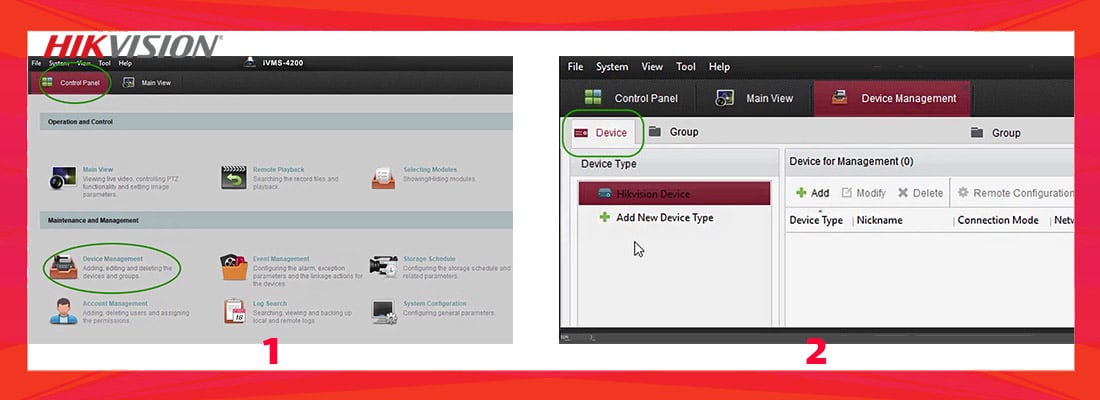The width and height of the screenshot is (1100, 400).
Task: Click the Nickname column header
Action: (x=880, y=220)
